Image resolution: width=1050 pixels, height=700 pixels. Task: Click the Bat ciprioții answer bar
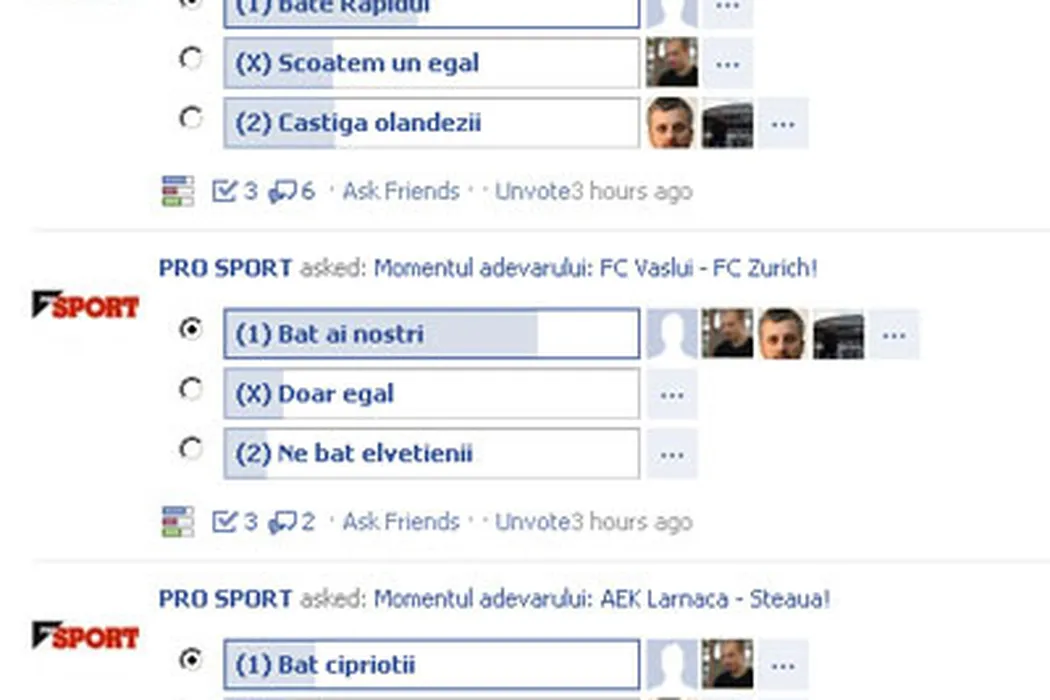(431, 664)
